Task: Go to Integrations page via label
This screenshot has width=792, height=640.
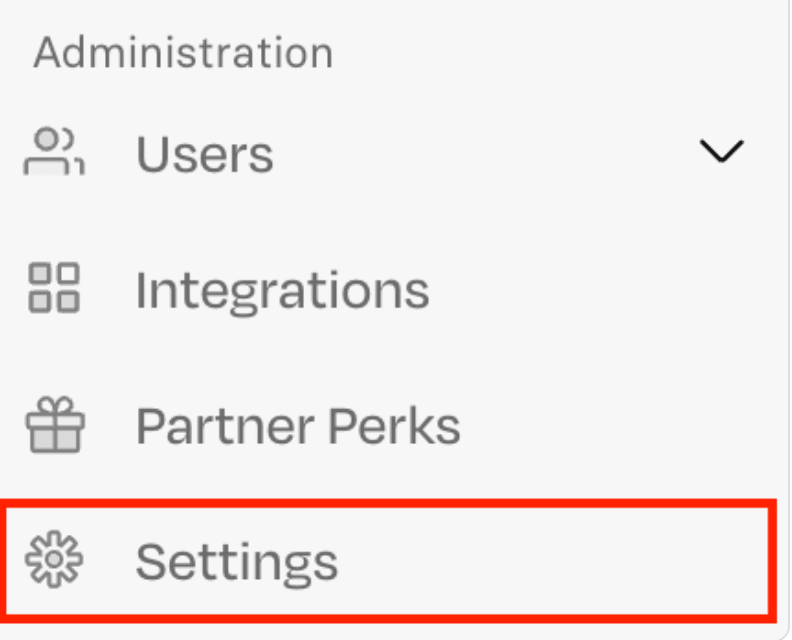Action: (x=282, y=290)
